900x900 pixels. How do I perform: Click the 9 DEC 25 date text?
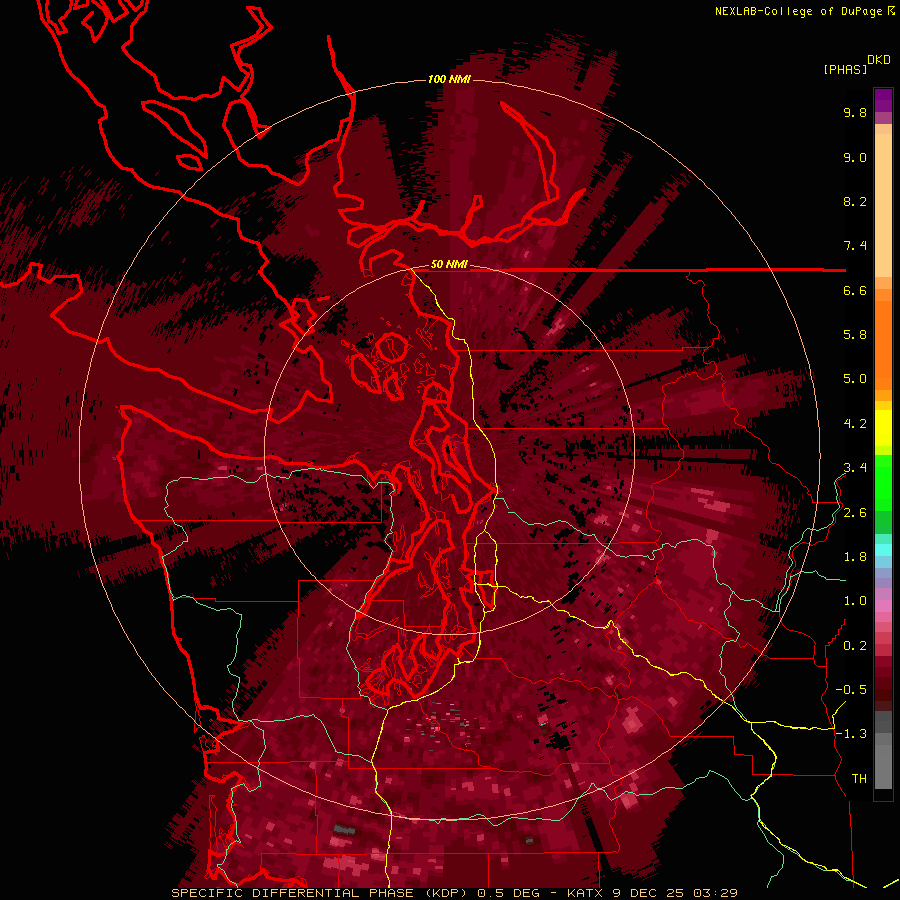click(647, 893)
